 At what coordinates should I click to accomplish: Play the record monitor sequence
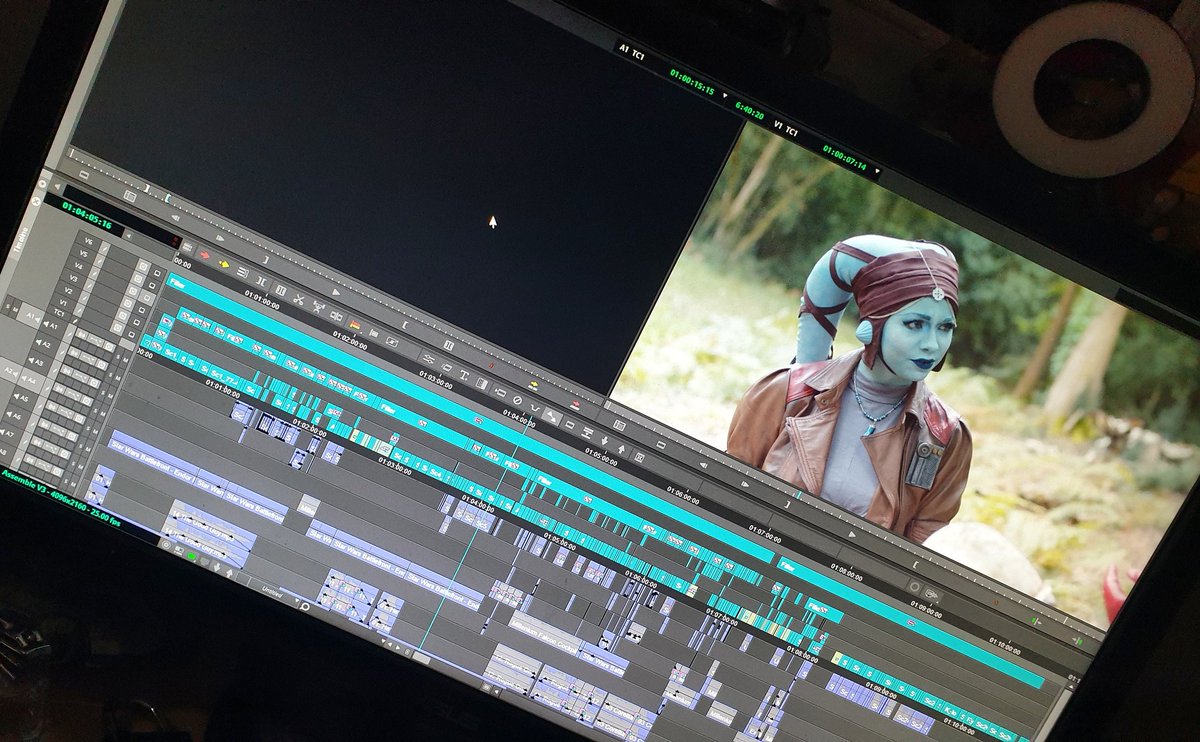(852, 534)
